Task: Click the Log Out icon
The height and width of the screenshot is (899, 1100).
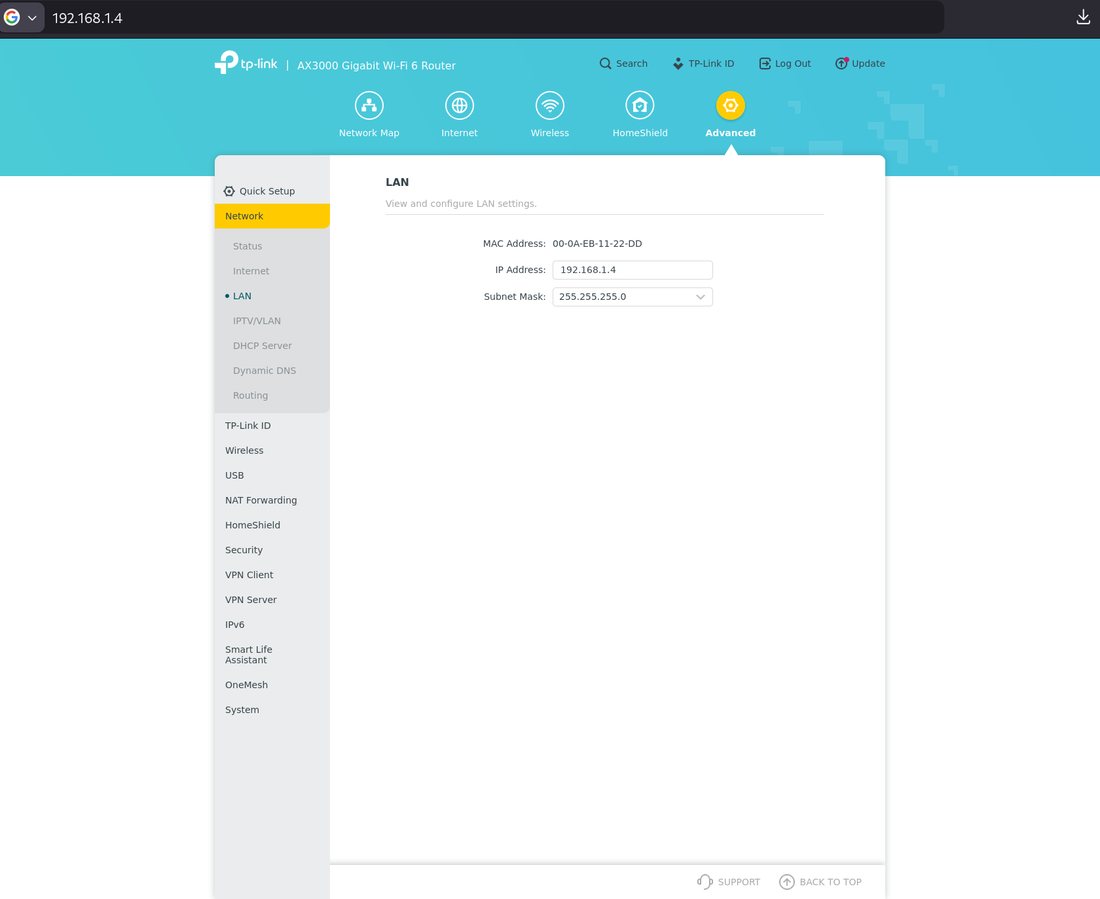Action: pos(765,63)
